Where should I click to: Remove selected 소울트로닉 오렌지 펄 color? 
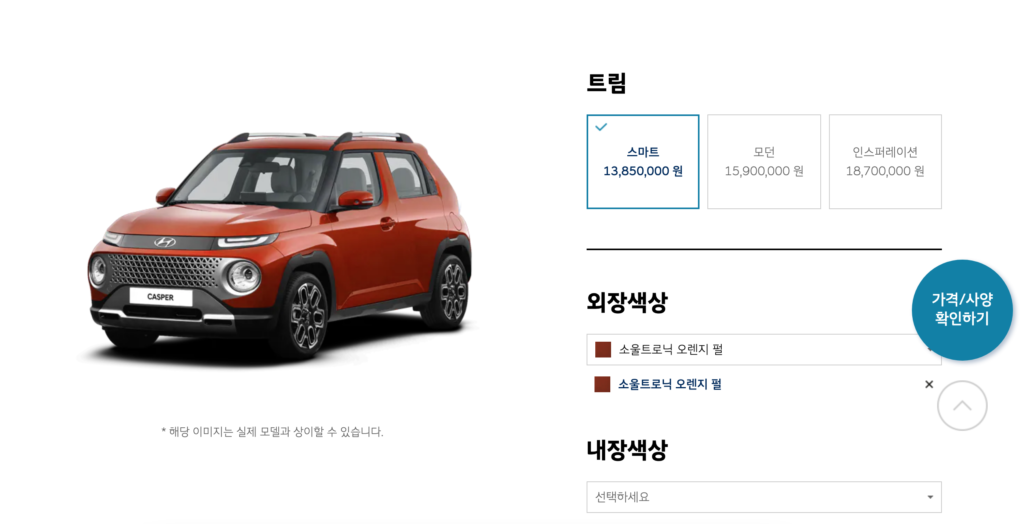(929, 384)
